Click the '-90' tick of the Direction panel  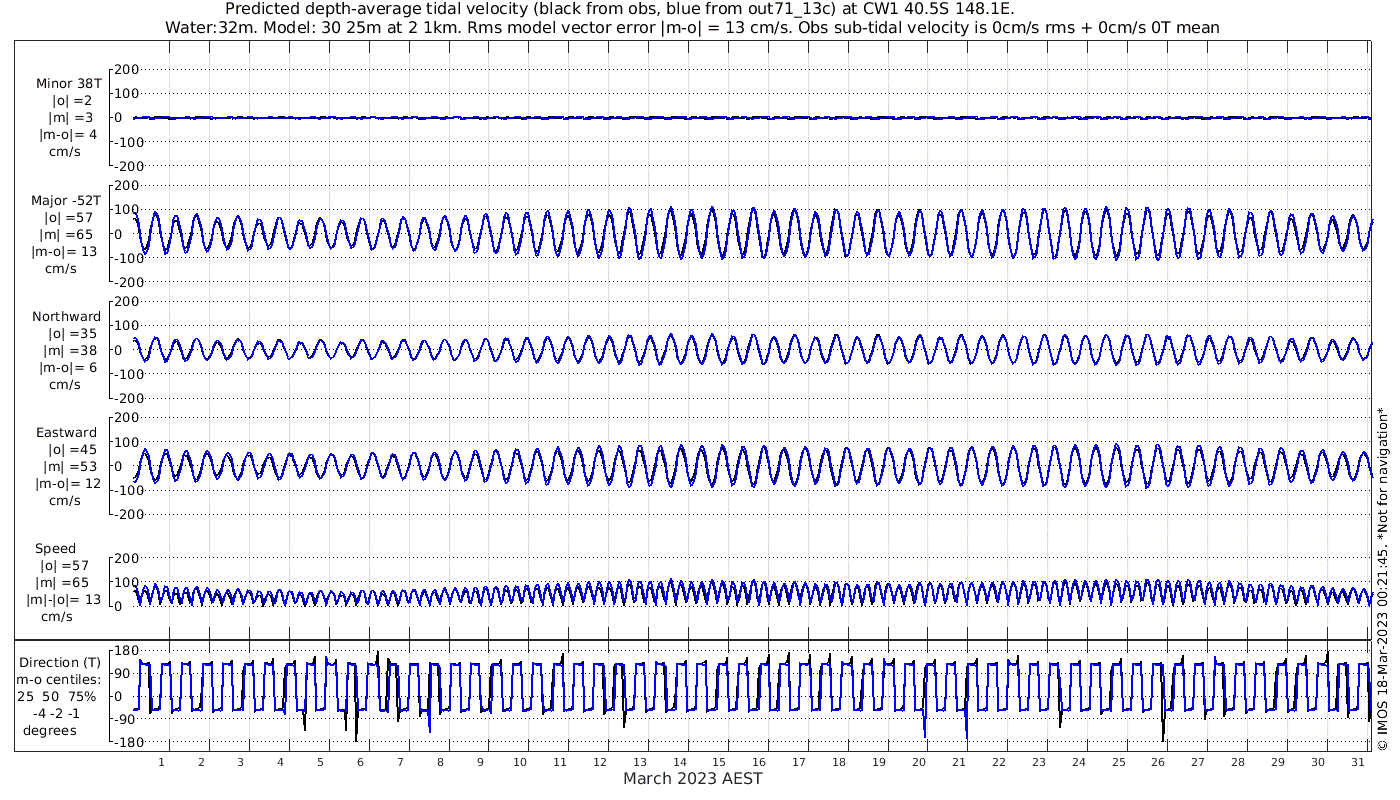pyautogui.click(x=126, y=720)
